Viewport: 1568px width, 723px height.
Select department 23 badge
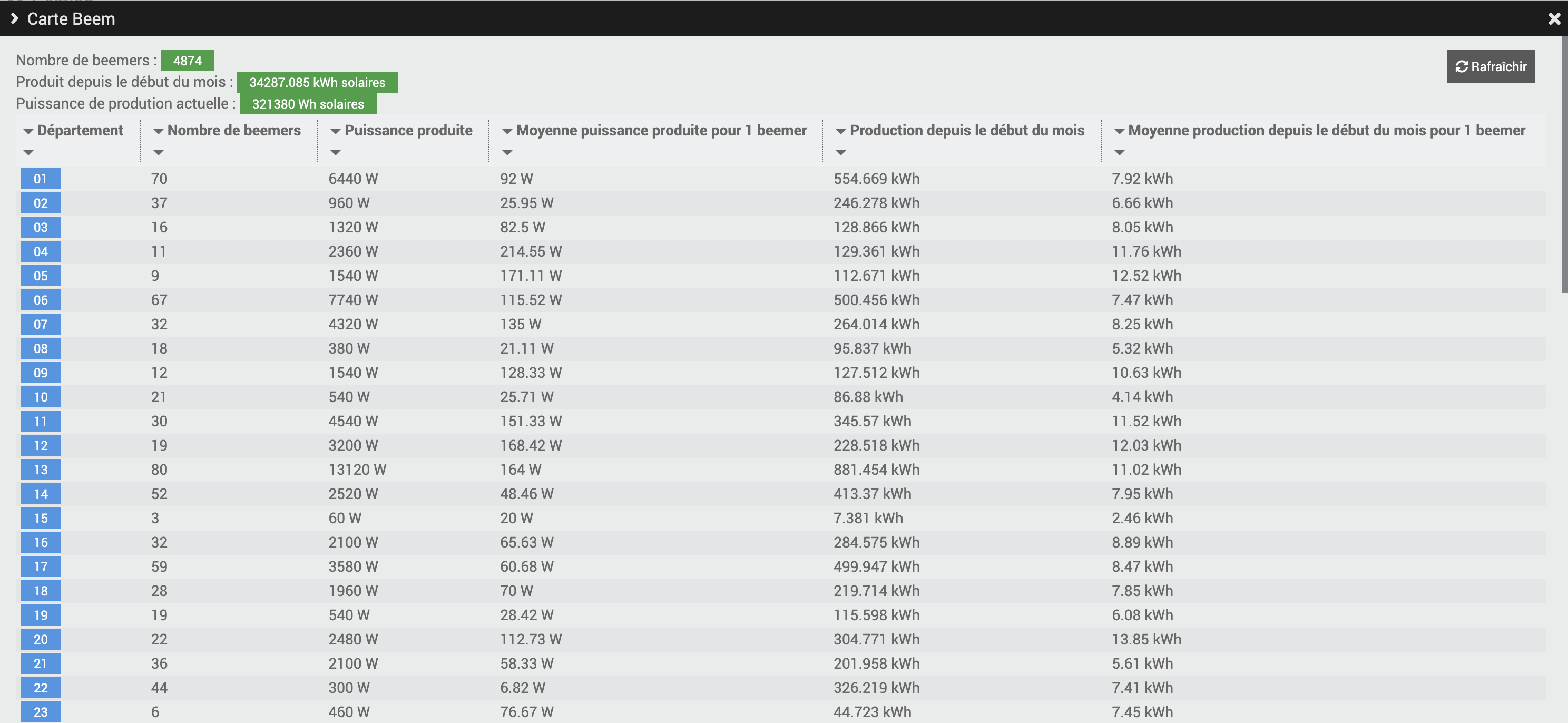41,712
